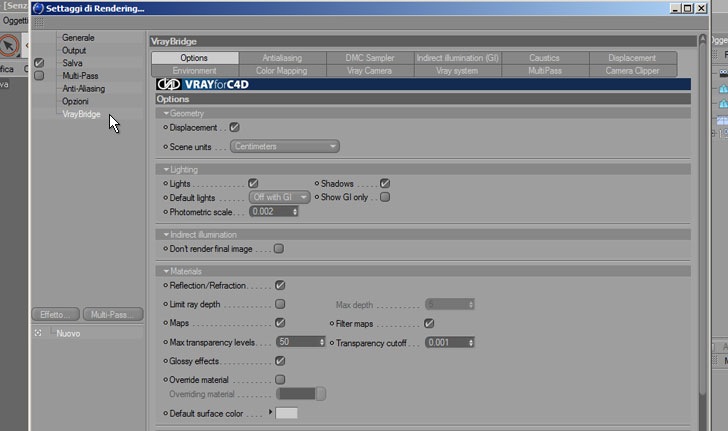
Task: Click the grip icon under the title bar
Action: [x=39, y=22]
